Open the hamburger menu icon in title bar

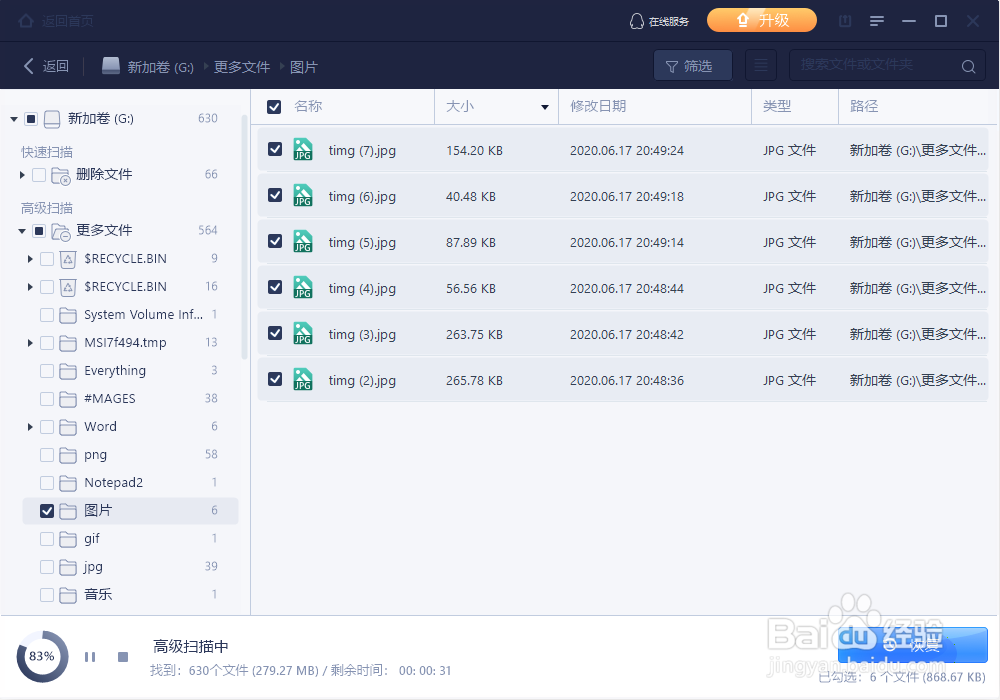[x=878, y=19]
